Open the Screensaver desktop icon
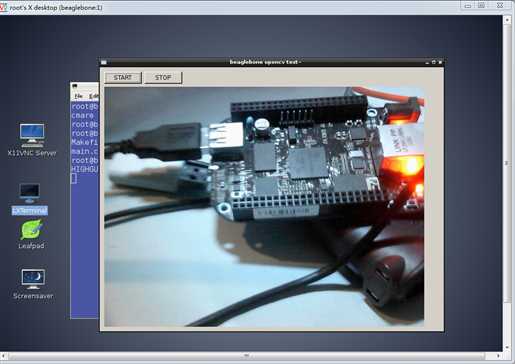 tap(33, 284)
